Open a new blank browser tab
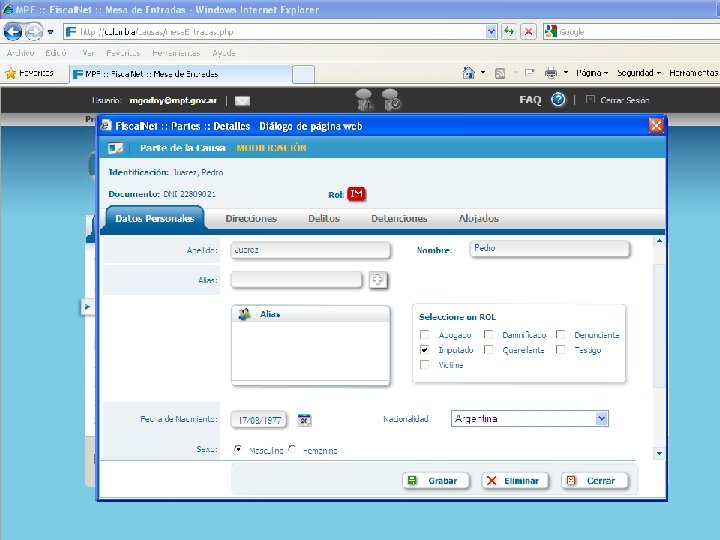The image size is (720, 540). pos(304,74)
